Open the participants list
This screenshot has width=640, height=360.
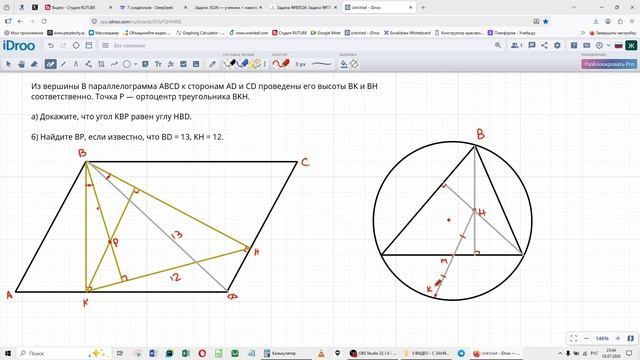point(517,46)
